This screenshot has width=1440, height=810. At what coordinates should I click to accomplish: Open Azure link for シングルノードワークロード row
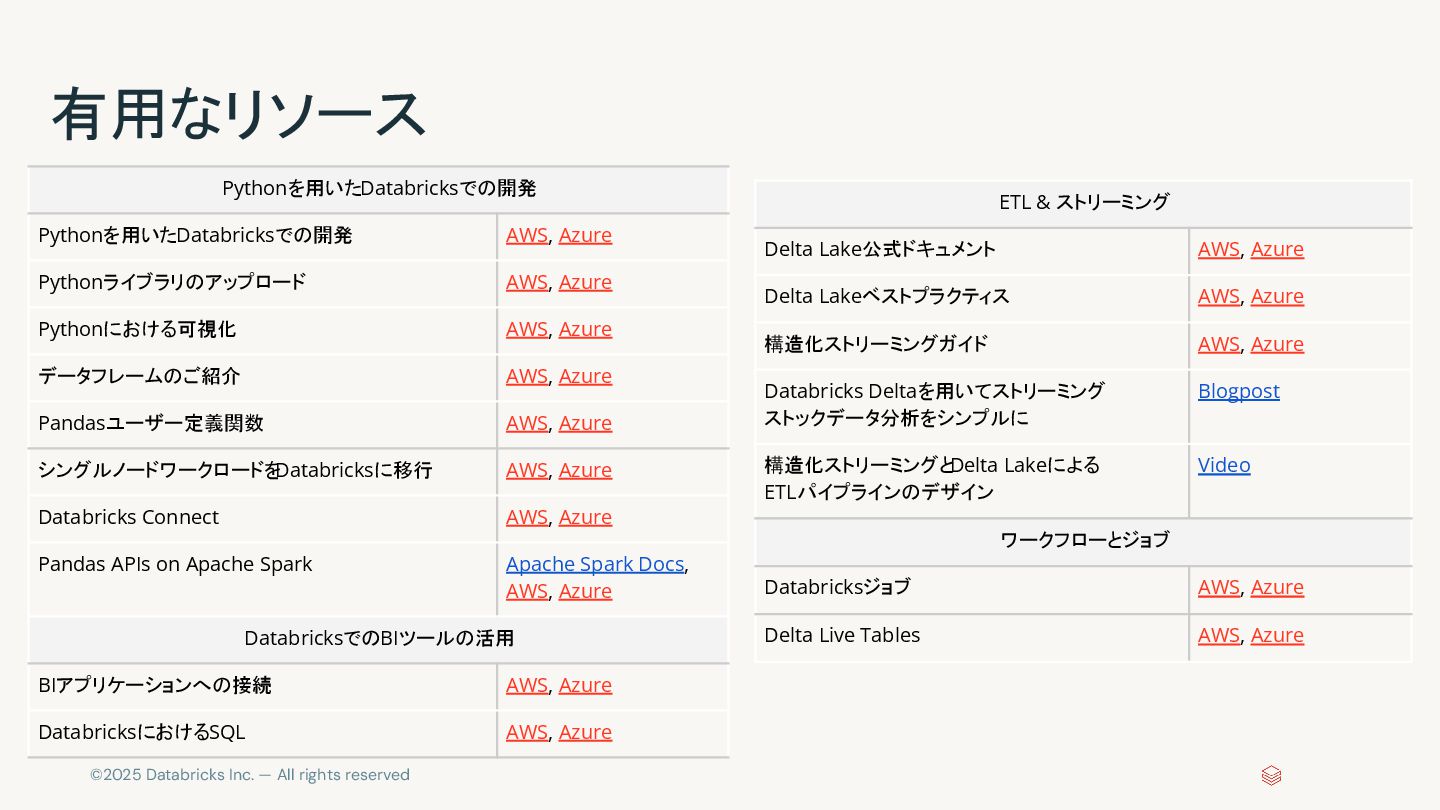(585, 470)
